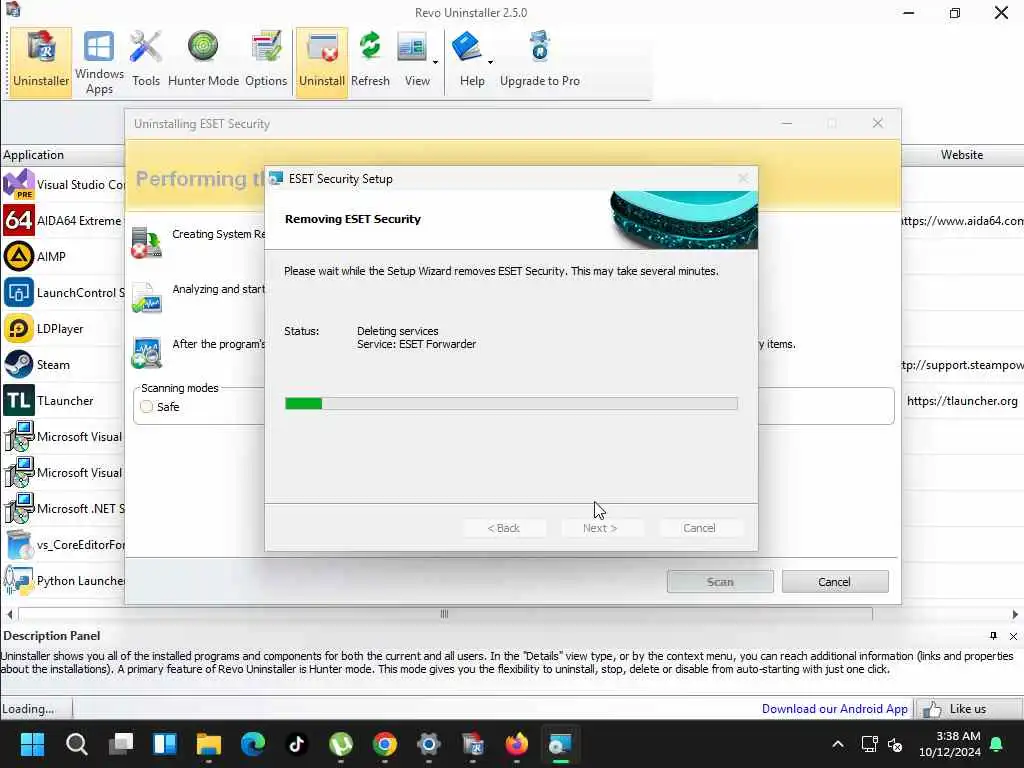
Task: Click the after-uninstall scan step icon
Action: pyautogui.click(x=146, y=353)
